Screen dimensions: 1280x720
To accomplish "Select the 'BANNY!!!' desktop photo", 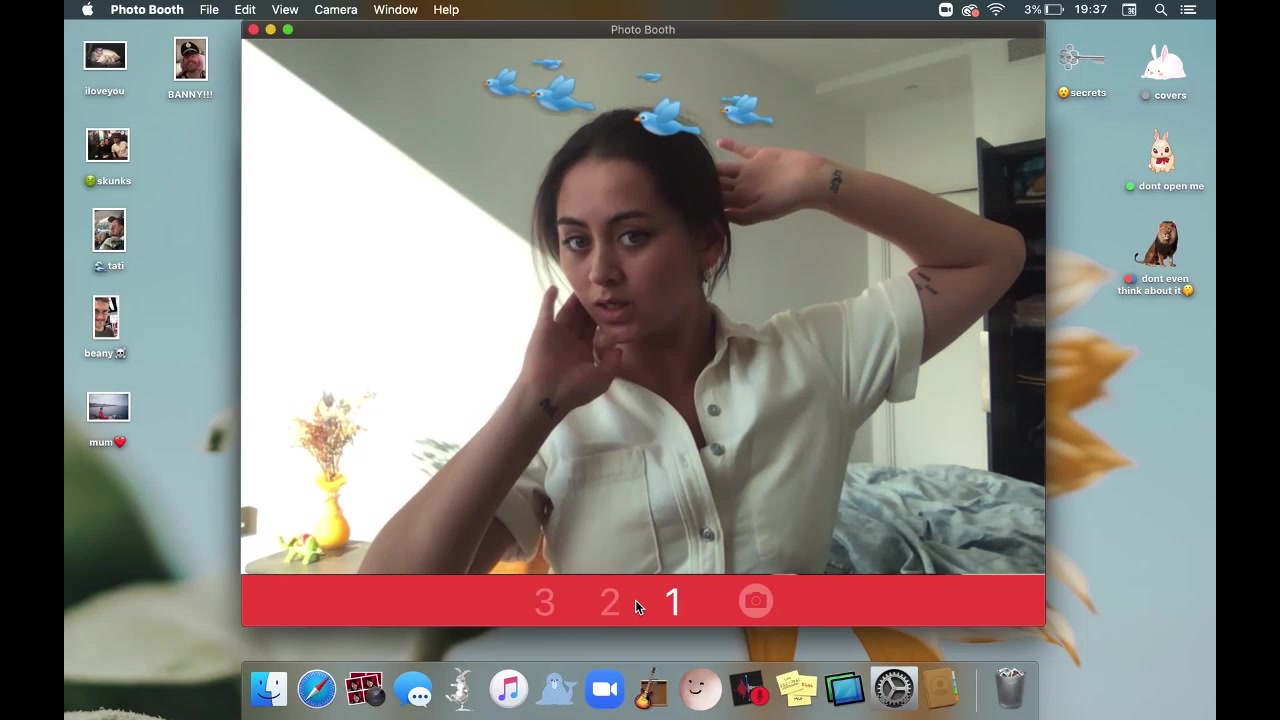I will (x=190, y=60).
